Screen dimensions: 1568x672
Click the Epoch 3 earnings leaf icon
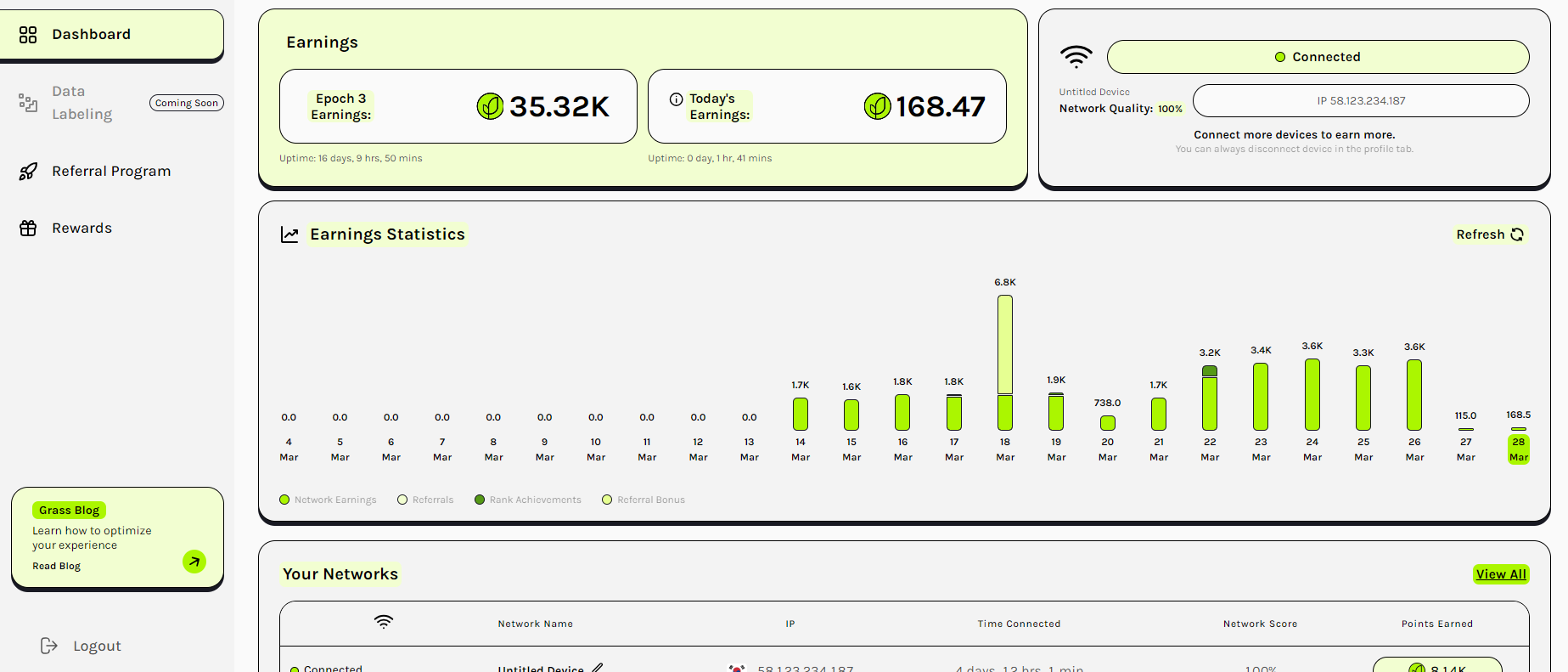(x=490, y=106)
